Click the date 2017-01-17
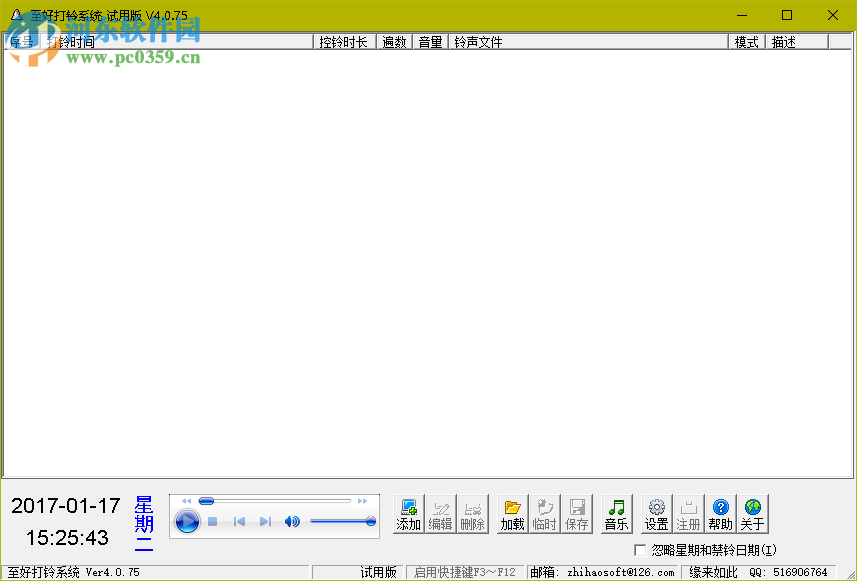Image resolution: width=857 pixels, height=581 pixels. 66,506
